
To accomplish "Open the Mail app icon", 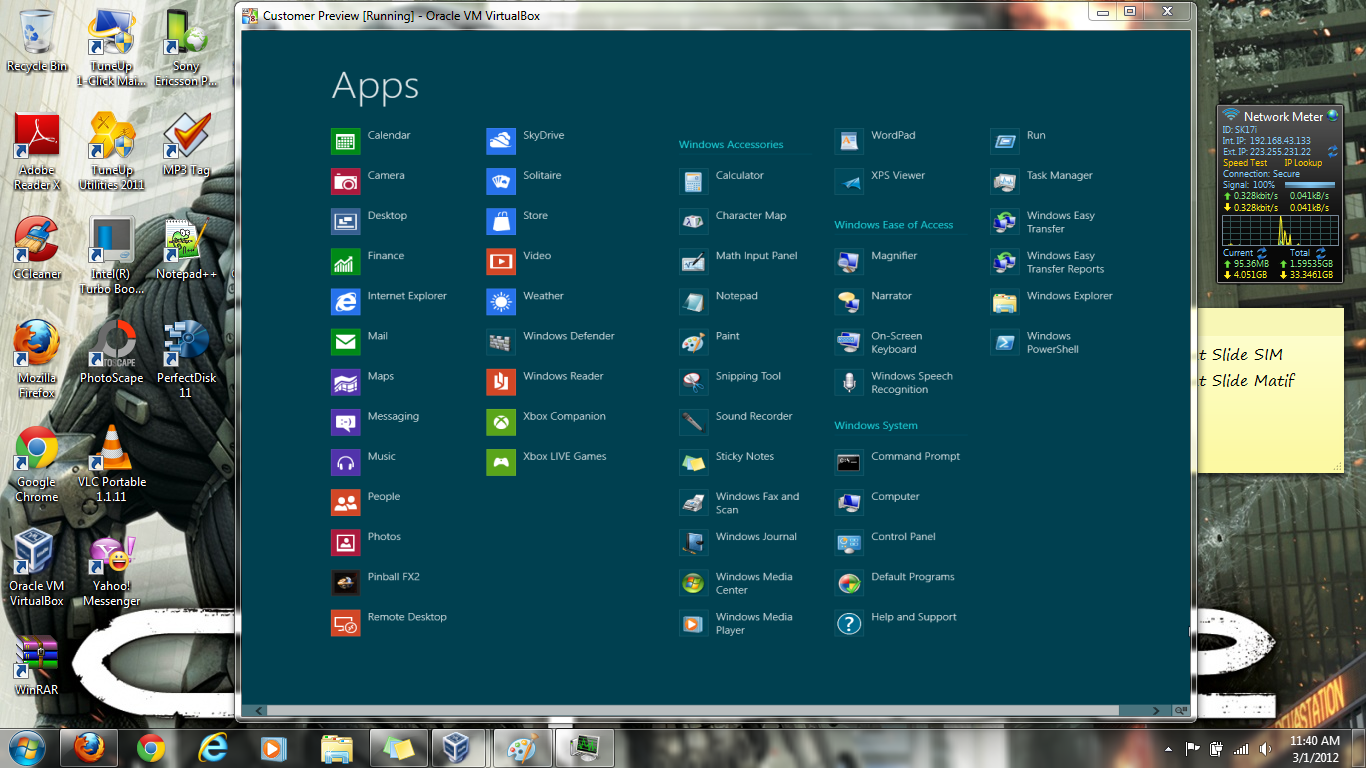I will (x=346, y=342).
